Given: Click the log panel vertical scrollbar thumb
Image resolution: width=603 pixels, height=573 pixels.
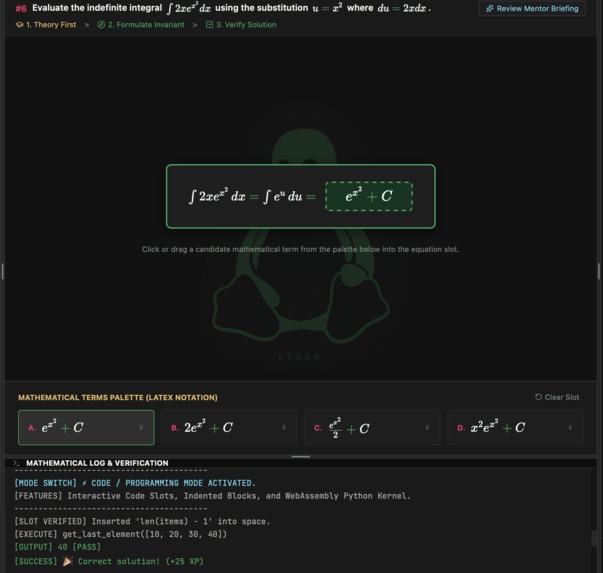Looking at the screenshot, I should (x=594, y=538).
